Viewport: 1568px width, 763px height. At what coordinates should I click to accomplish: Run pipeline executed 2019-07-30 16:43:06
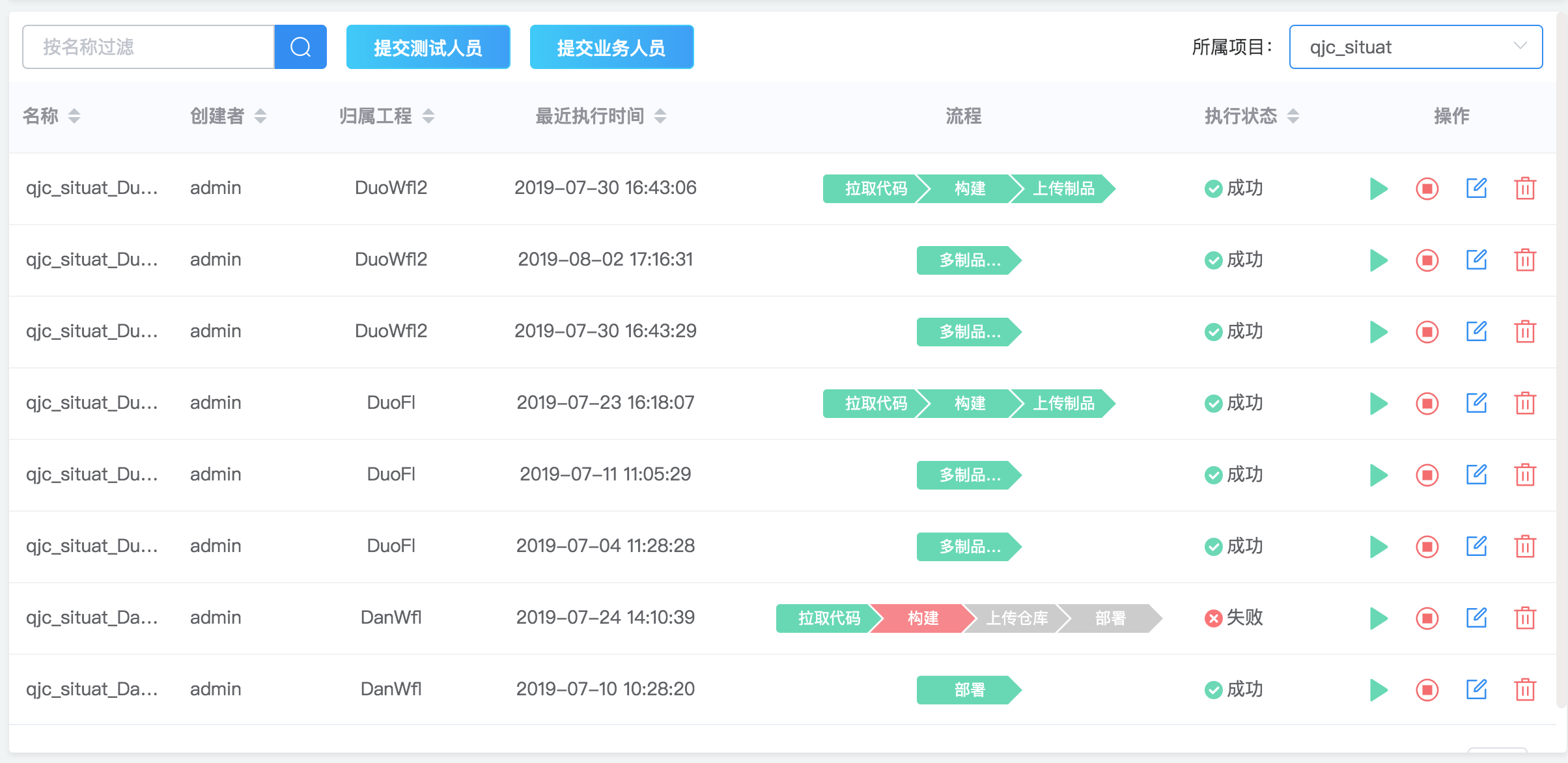[x=1378, y=189]
